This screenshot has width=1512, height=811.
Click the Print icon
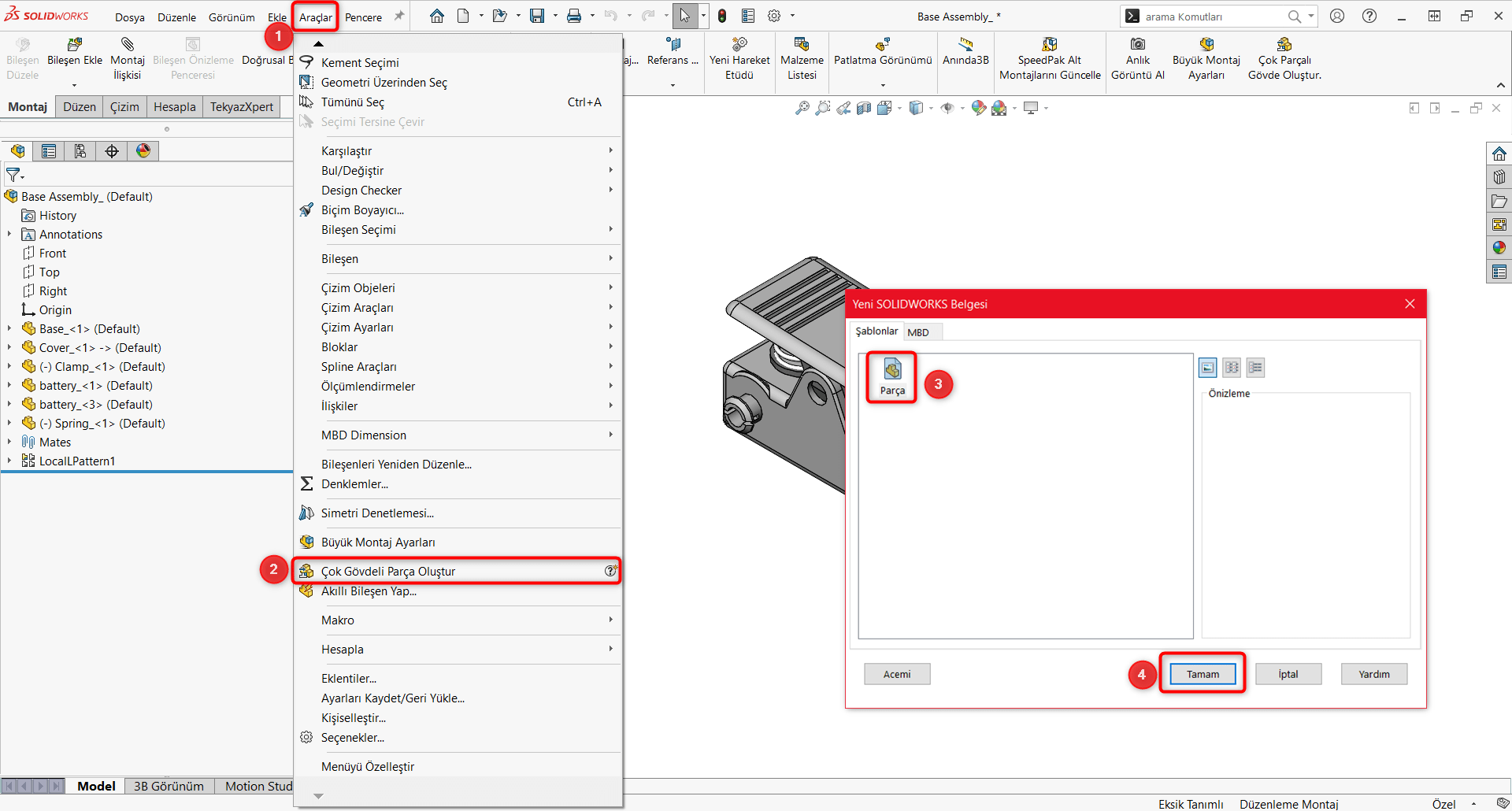574,16
